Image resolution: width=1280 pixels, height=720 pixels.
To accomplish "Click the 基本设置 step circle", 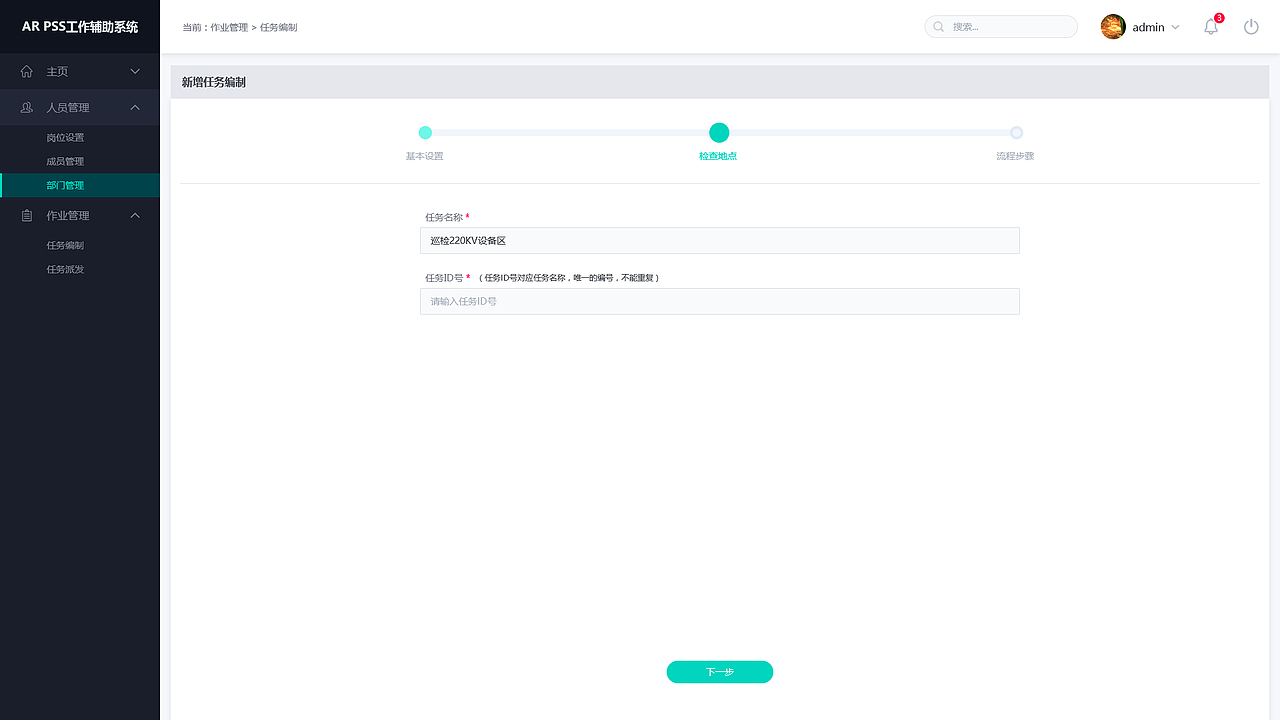I will pyautogui.click(x=425, y=132).
